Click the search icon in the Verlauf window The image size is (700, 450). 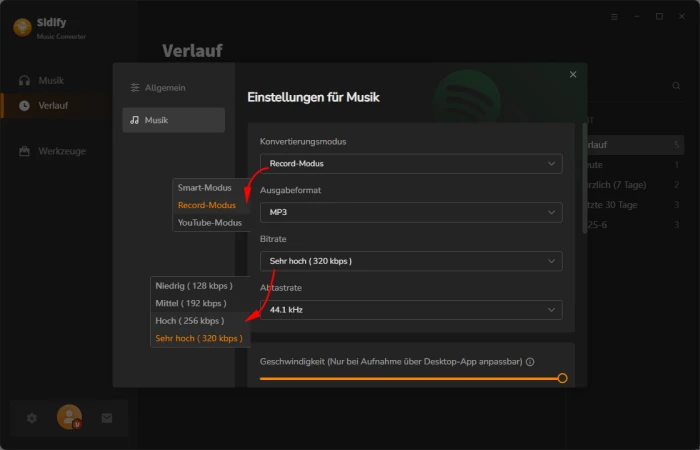pos(676,86)
